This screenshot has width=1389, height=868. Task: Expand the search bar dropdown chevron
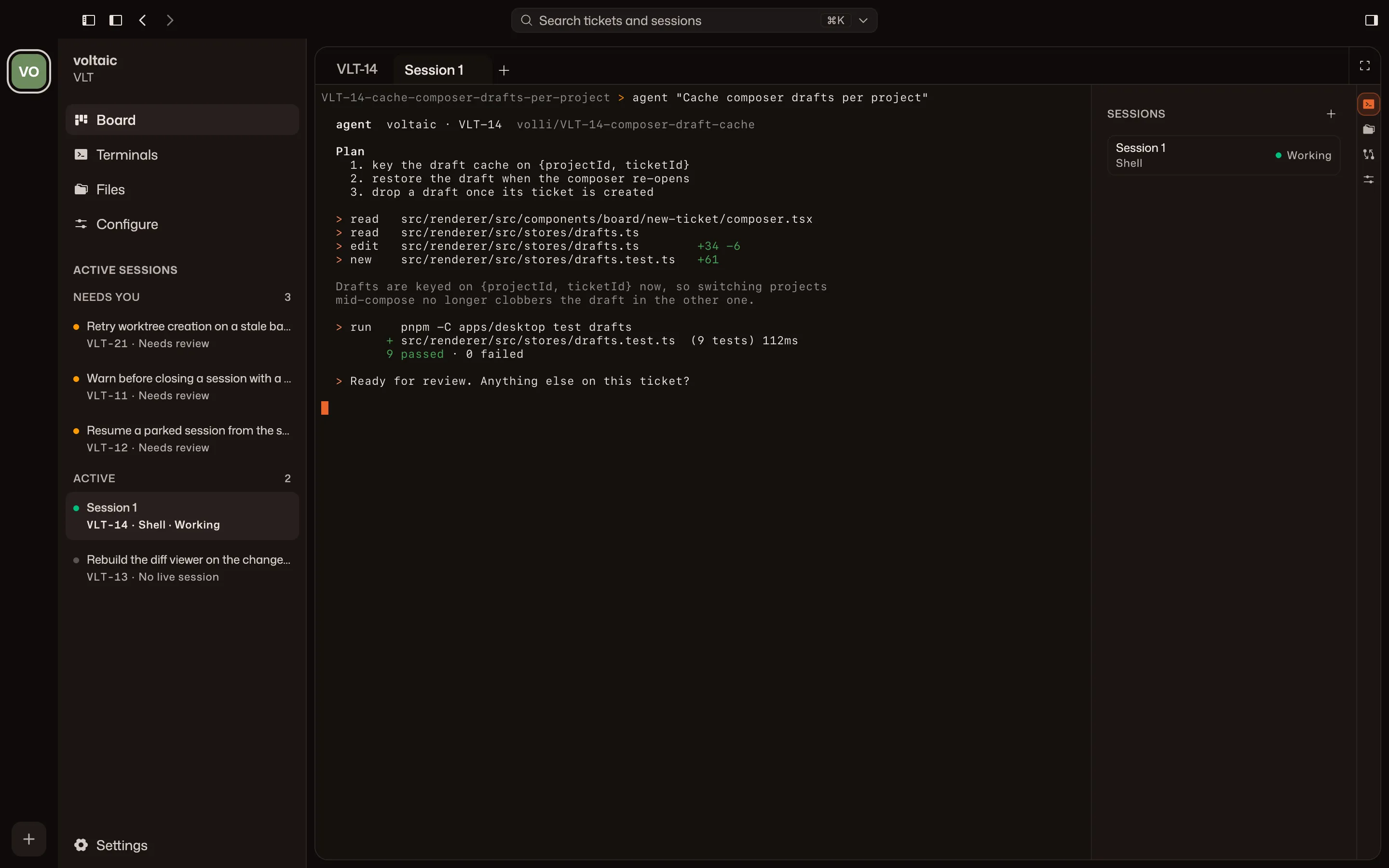(x=863, y=20)
